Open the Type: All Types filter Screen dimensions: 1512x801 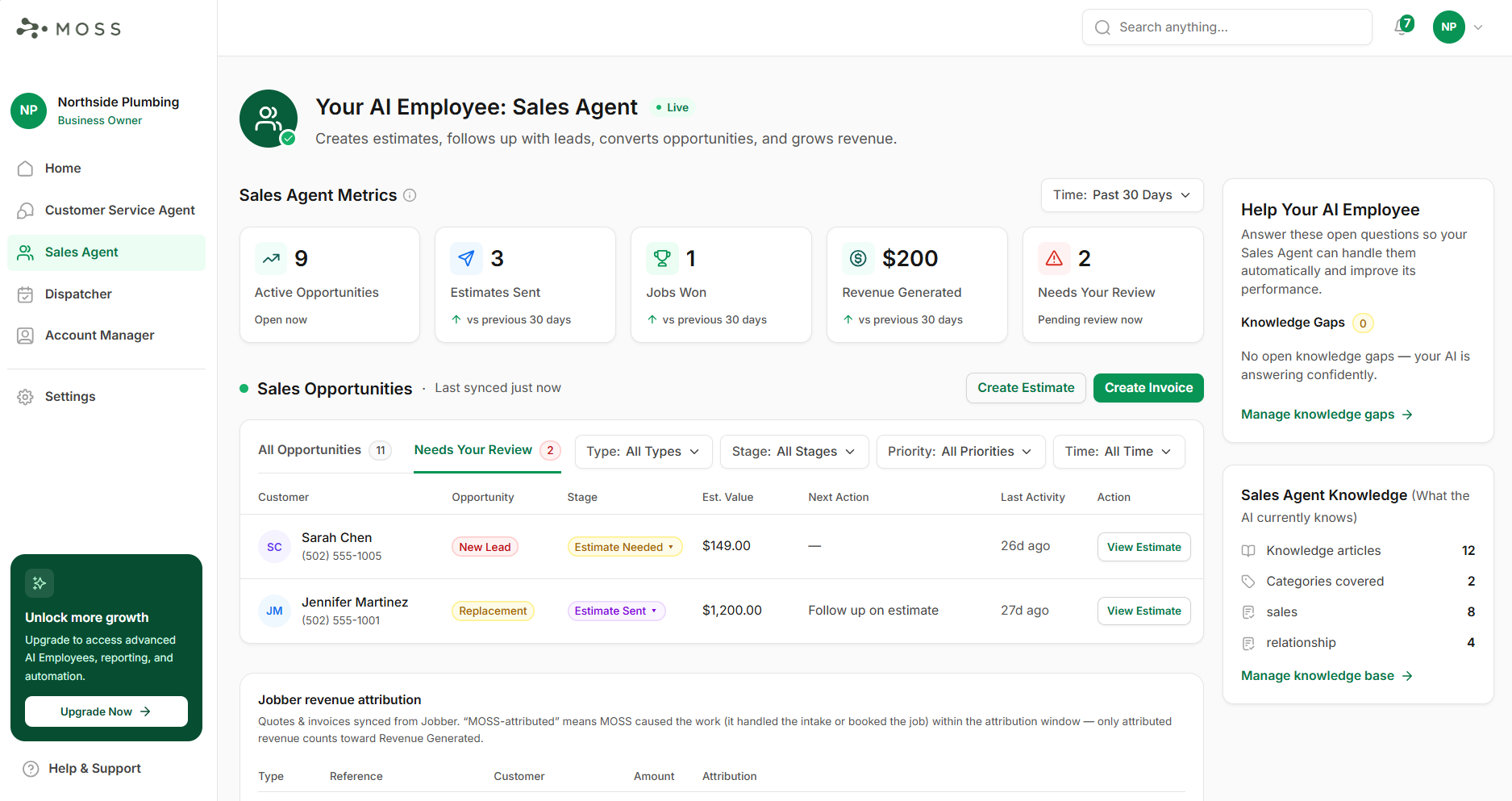coord(643,452)
